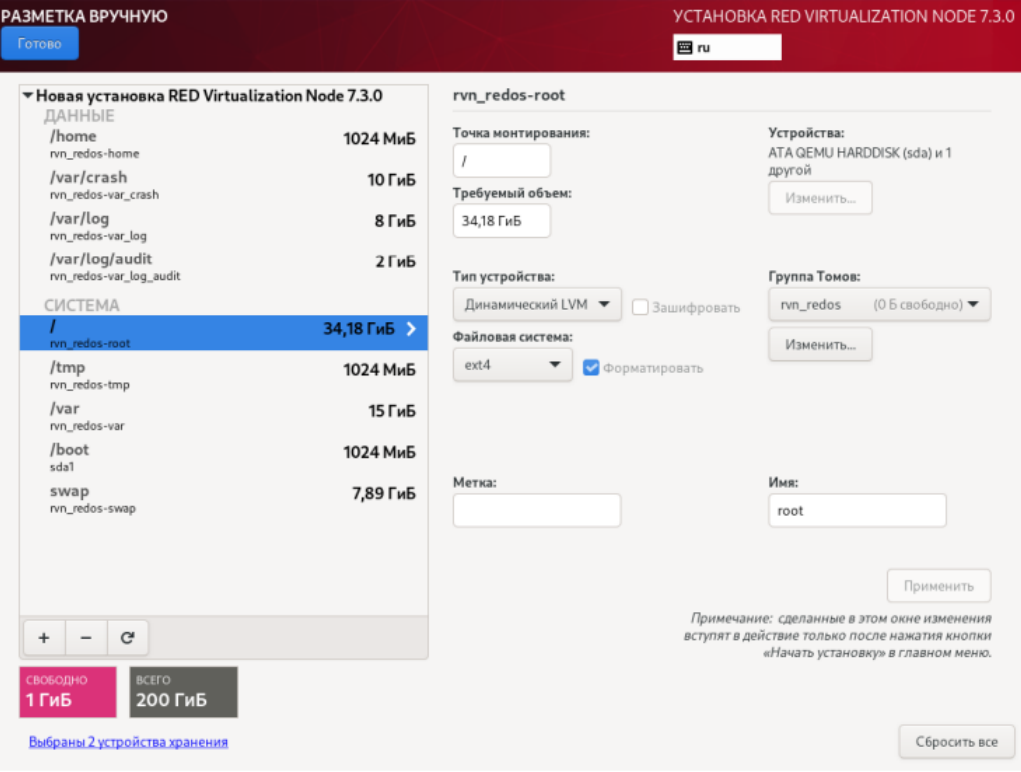Screen dimensions: 1021x772
Task: Click the Сбросить все button
Action: coord(956,742)
